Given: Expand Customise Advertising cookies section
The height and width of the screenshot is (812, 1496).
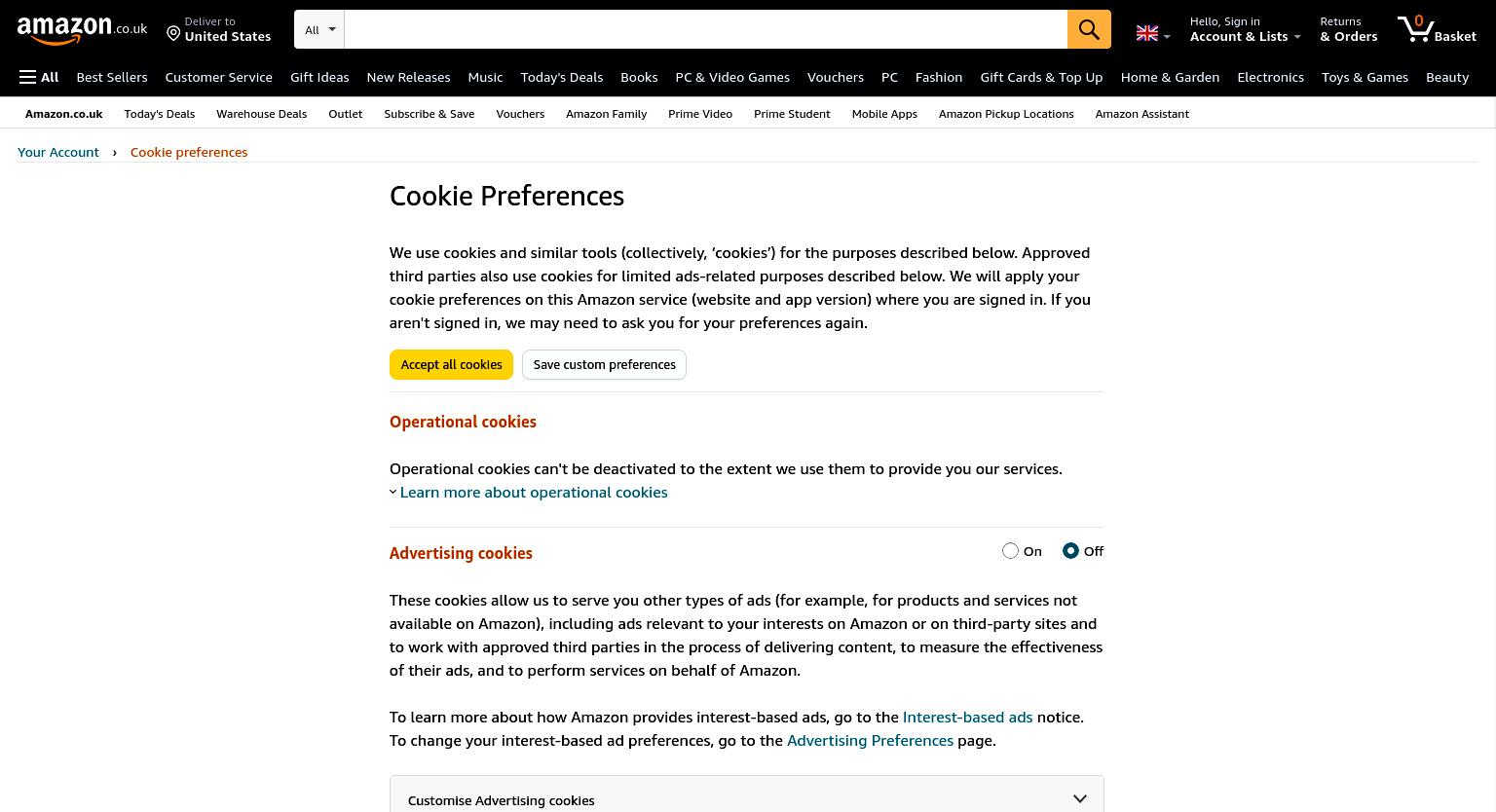Looking at the screenshot, I should coord(747,799).
